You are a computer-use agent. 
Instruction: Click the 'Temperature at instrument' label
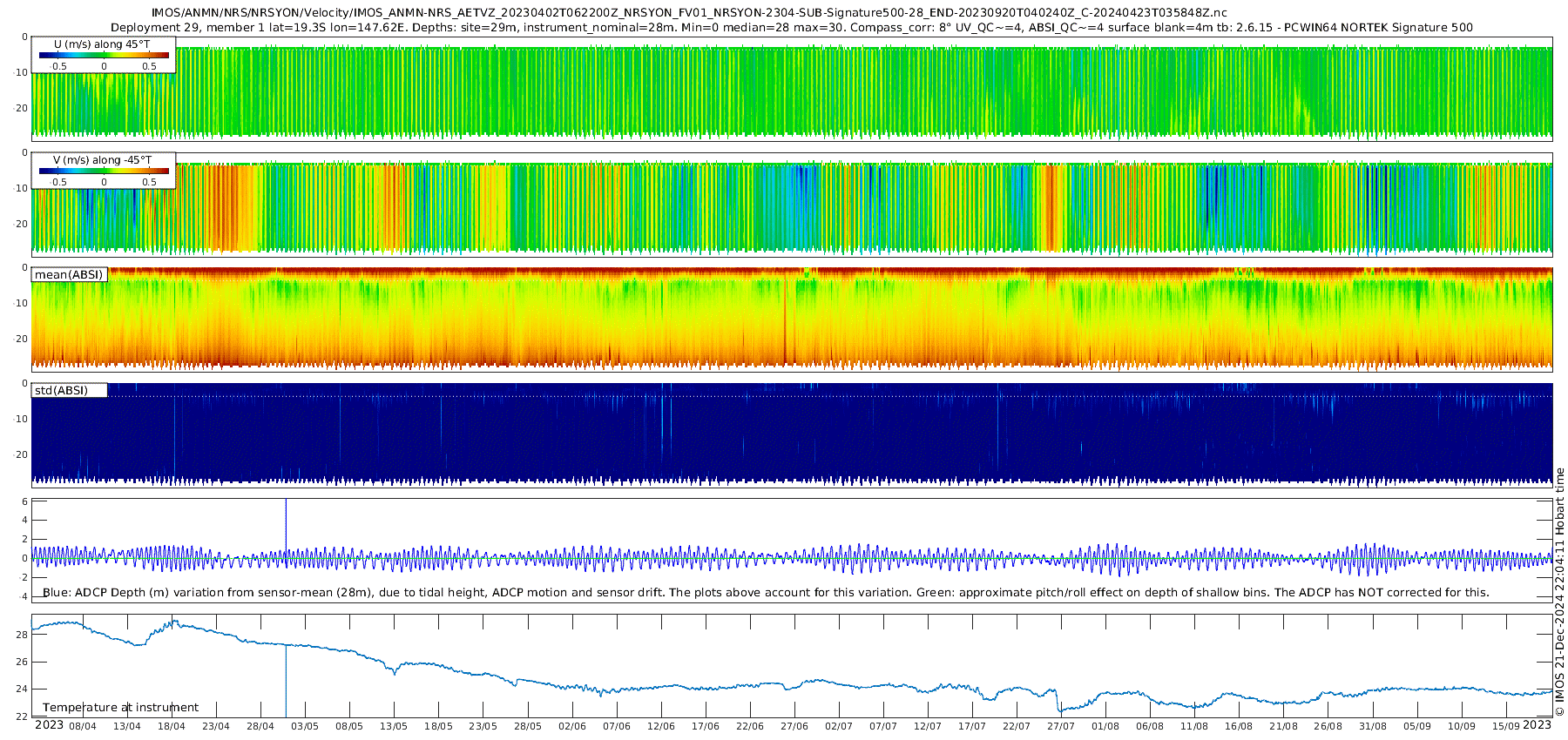(120, 707)
